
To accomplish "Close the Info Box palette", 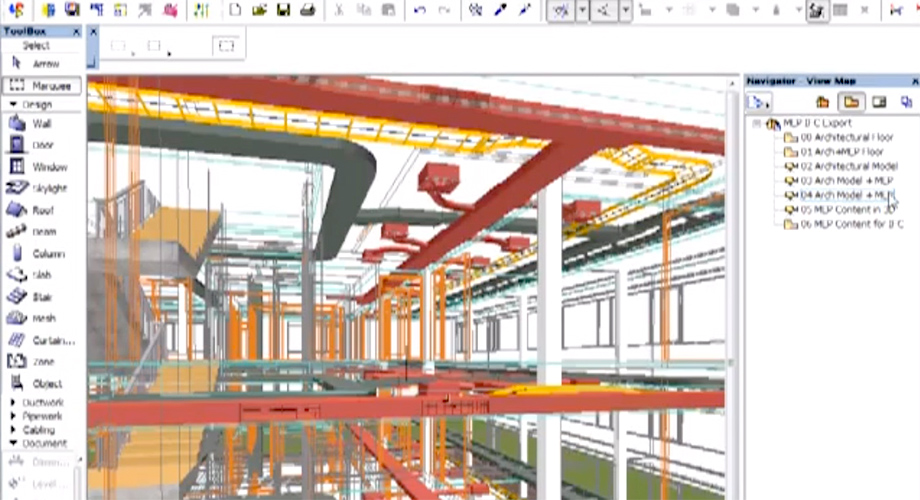I will pyautogui.click(x=93, y=32).
